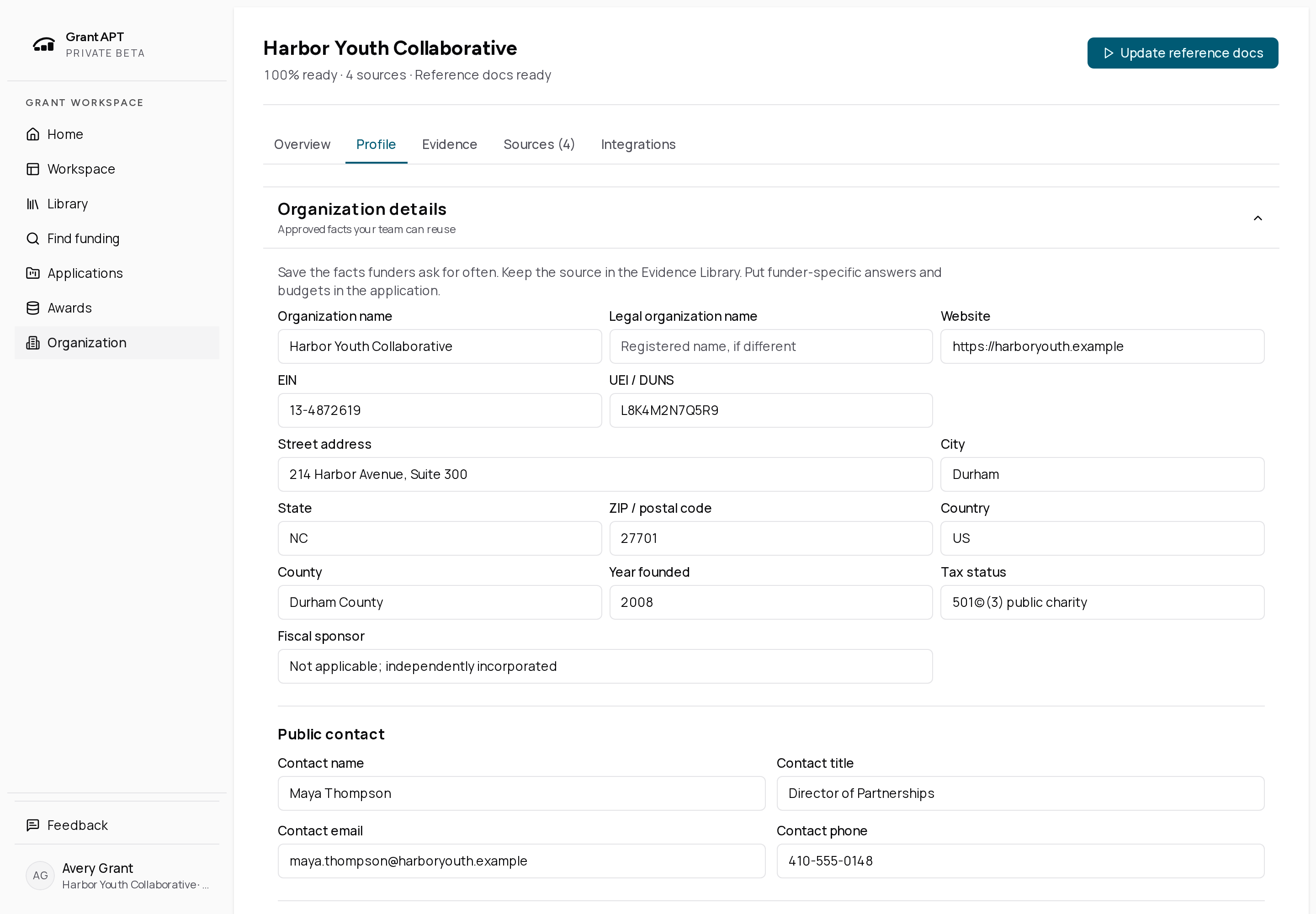1316x914 pixels.
Task: Click play icon in Update reference docs
Action: pos(1109,53)
